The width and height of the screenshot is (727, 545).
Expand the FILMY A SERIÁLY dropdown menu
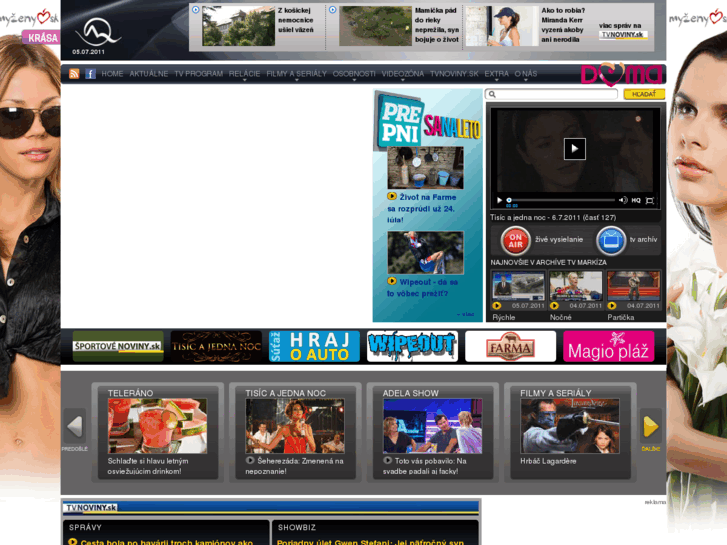point(296,74)
